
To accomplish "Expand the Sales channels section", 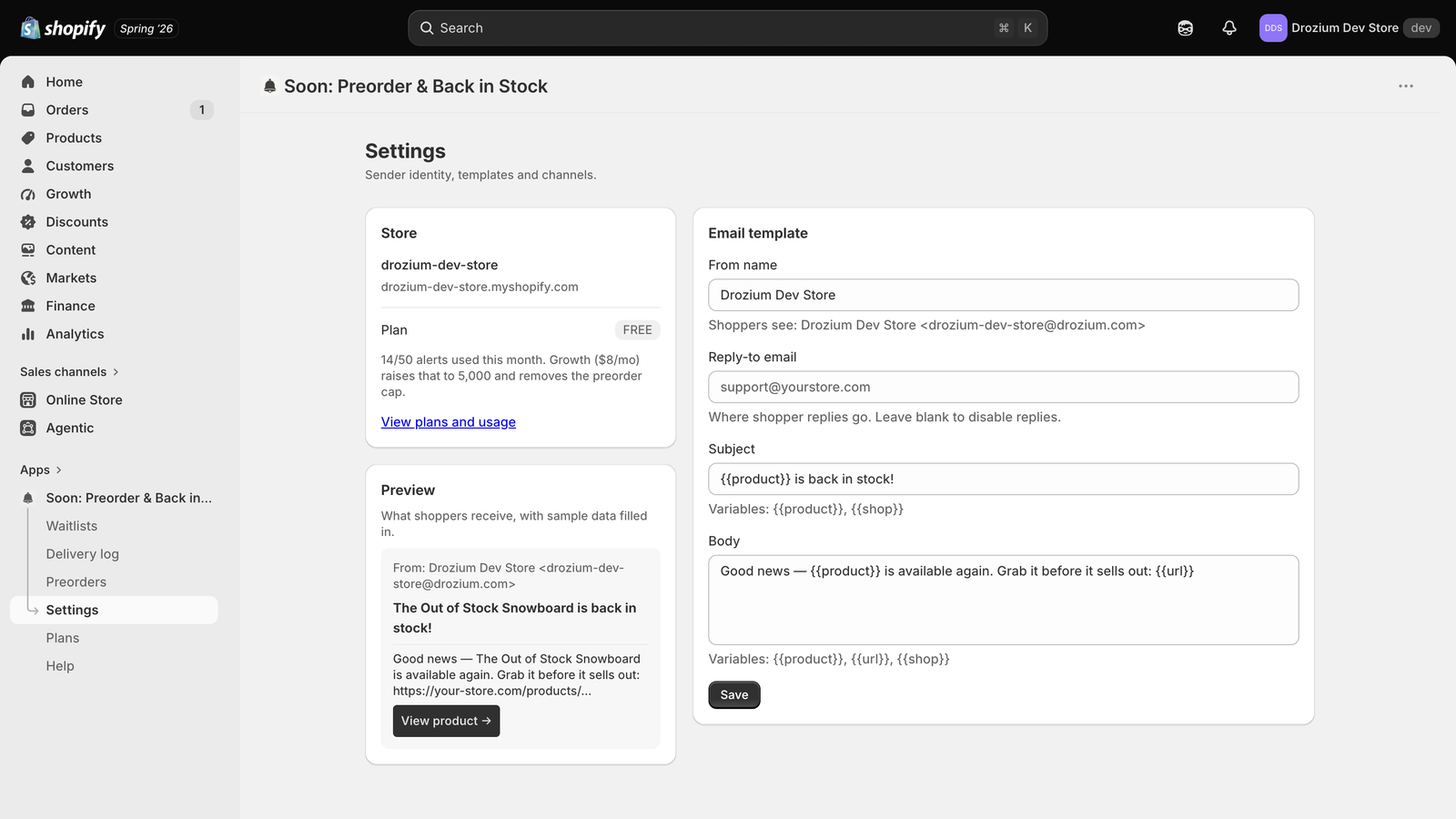I will click(x=69, y=372).
